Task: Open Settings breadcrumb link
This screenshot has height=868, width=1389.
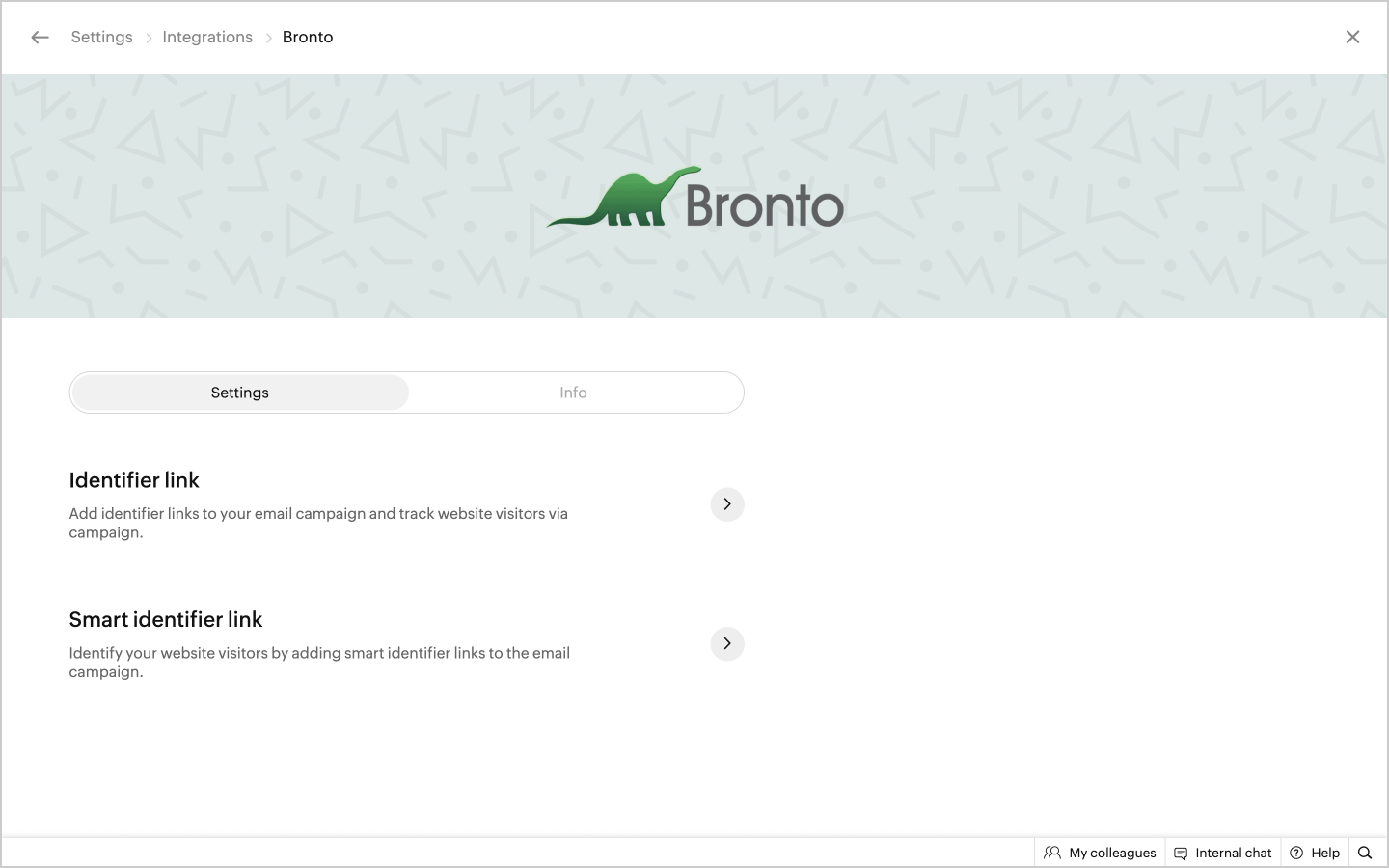Action: click(101, 37)
